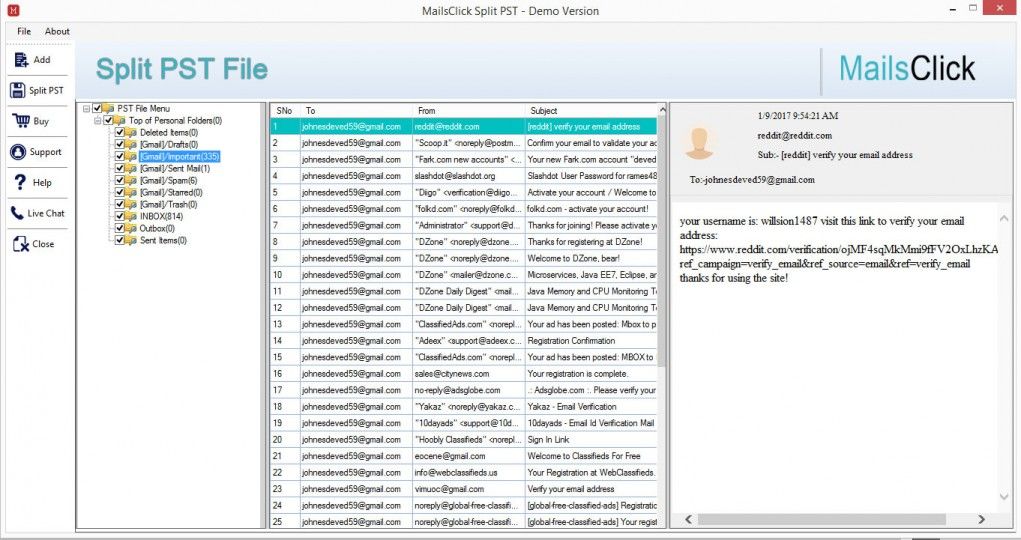Sort emails by the SNo column header
This screenshot has height=540, width=1021.
[x=285, y=111]
